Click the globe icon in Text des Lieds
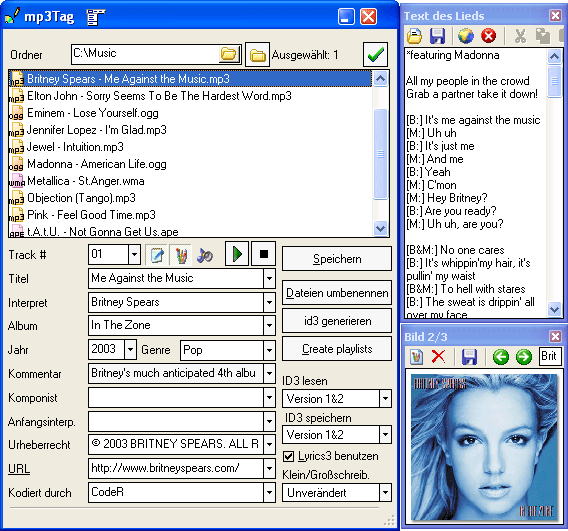The height and width of the screenshot is (531, 568). 465,36
